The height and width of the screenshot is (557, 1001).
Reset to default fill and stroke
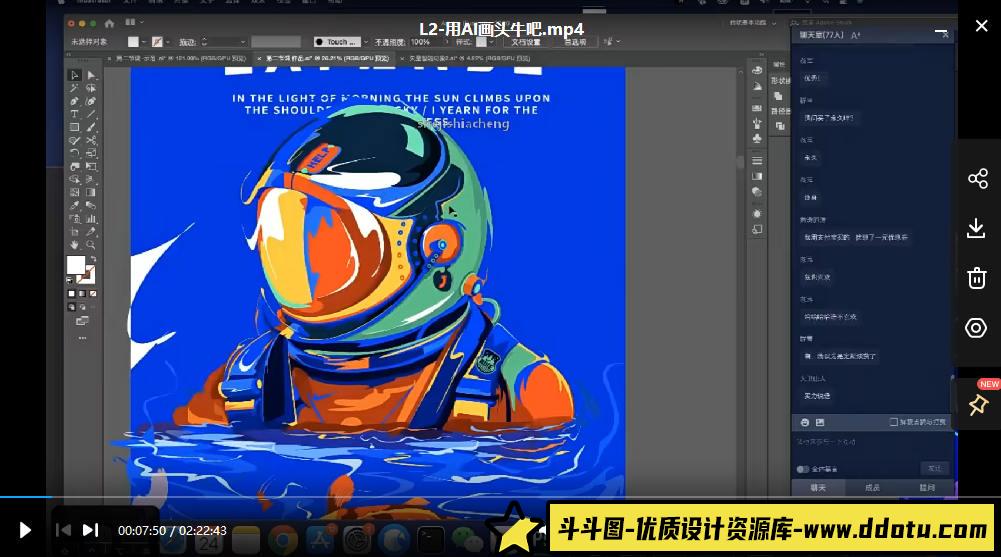point(70,279)
